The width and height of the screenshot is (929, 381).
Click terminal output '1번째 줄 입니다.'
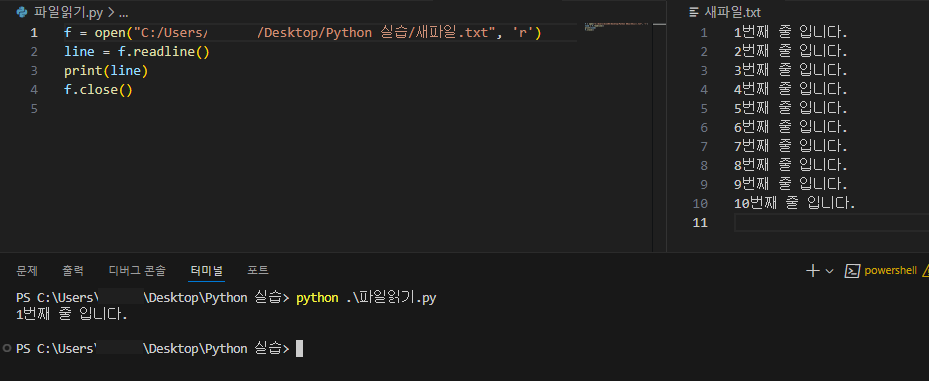(72, 315)
